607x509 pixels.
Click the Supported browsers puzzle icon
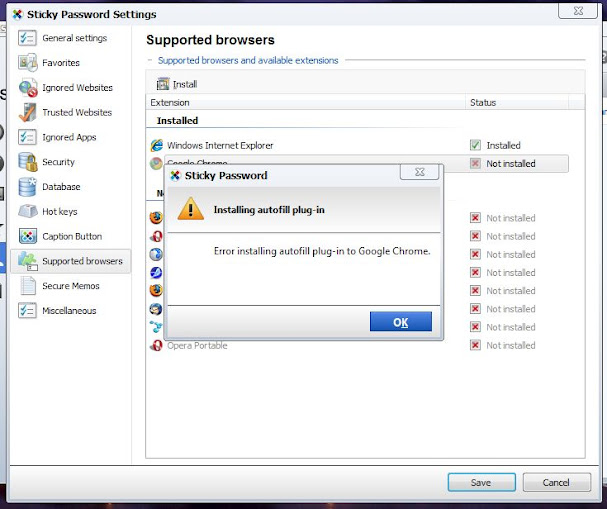point(27,261)
